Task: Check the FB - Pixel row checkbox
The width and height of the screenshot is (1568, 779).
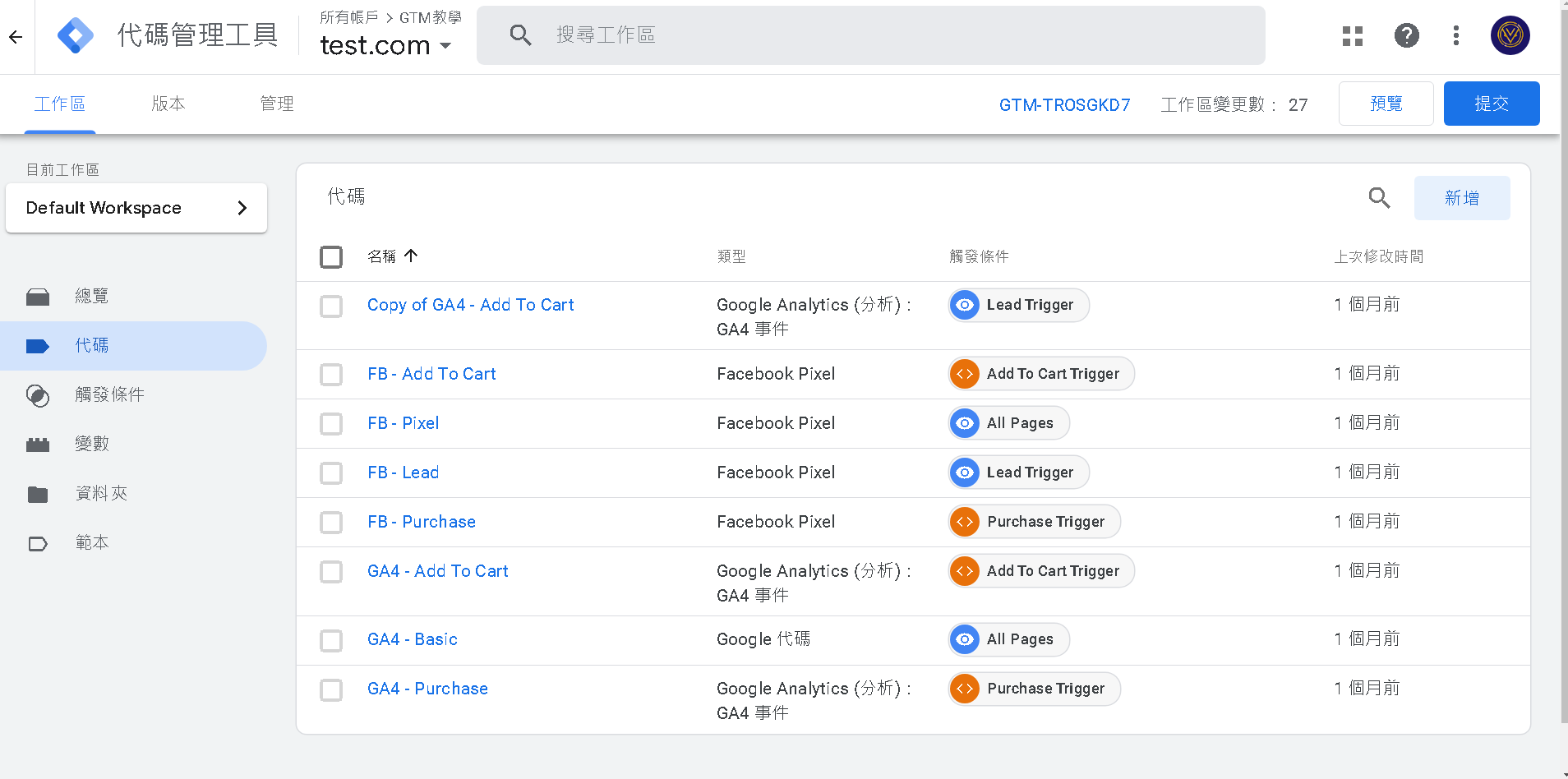Action: click(331, 424)
